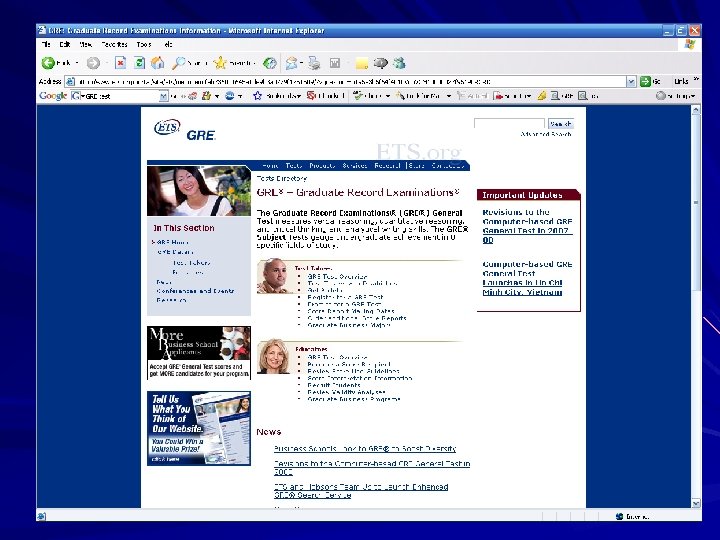Click the site Search button
Screen dimensions: 720x540
tap(561, 124)
